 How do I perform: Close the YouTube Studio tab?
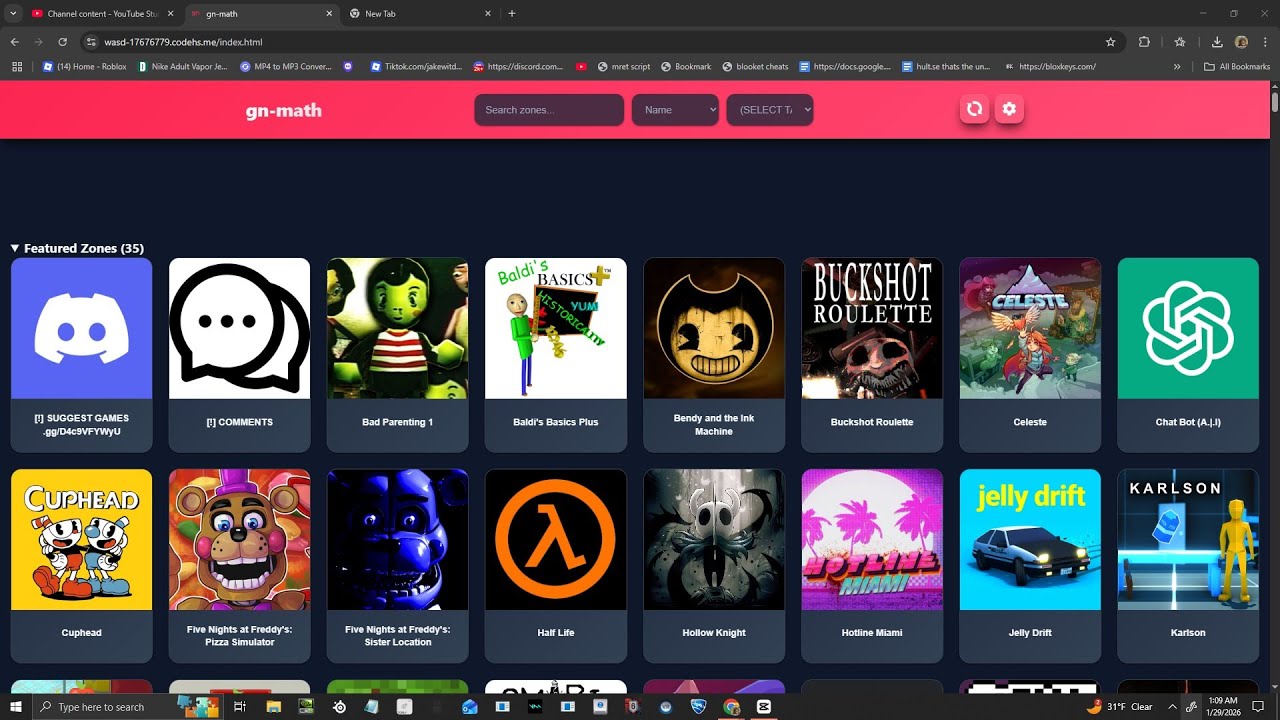pos(170,14)
